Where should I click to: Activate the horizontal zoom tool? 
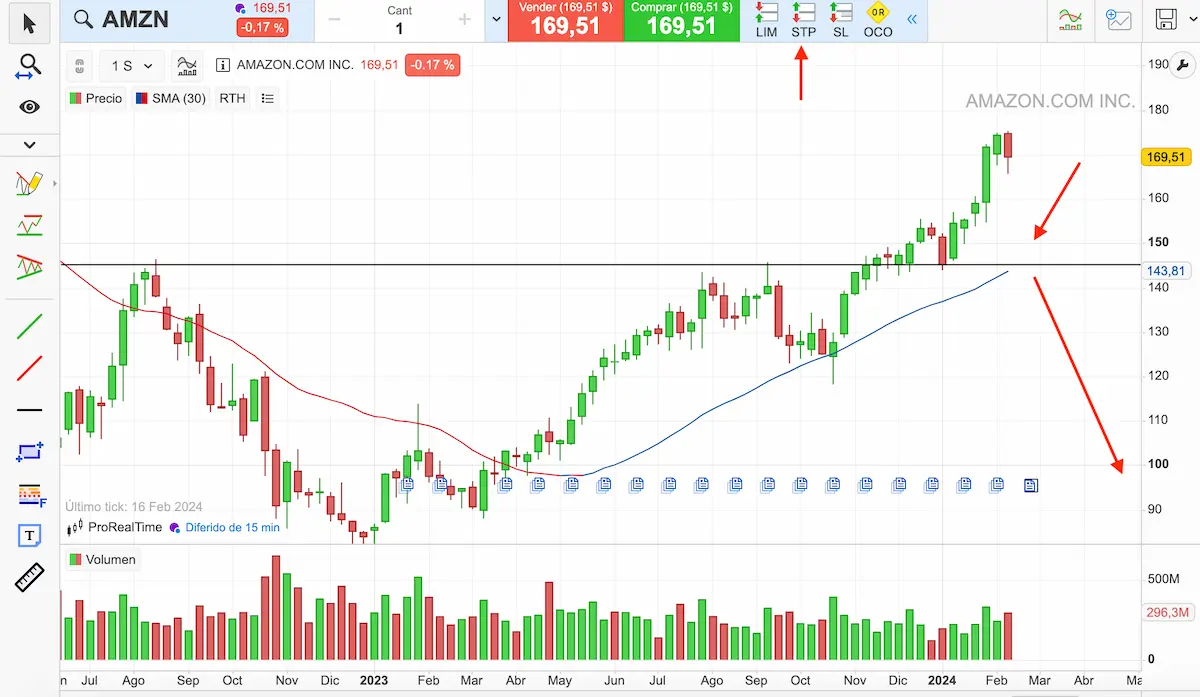coord(29,67)
